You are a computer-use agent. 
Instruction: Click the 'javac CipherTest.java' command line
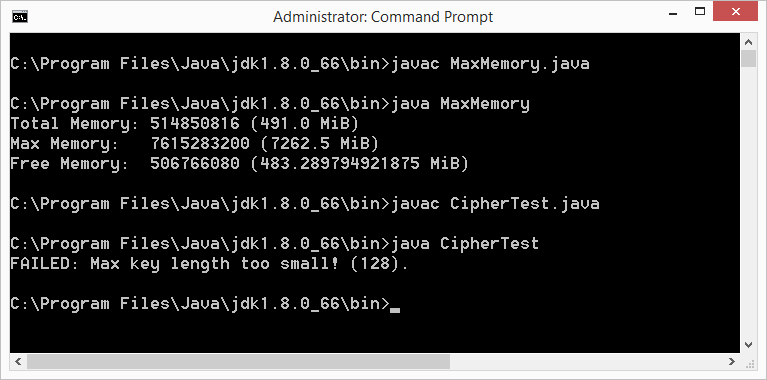click(x=305, y=204)
